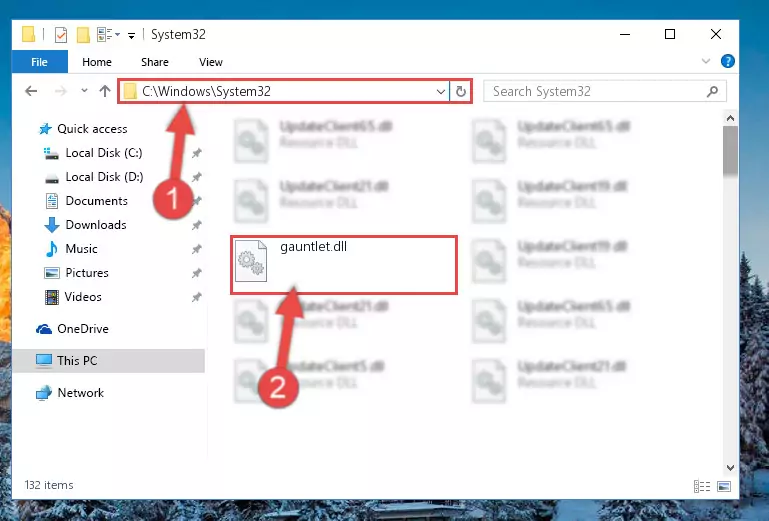This screenshot has height=521, width=769.
Task: Click the search magnifier icon
Action: click(713, 91)
